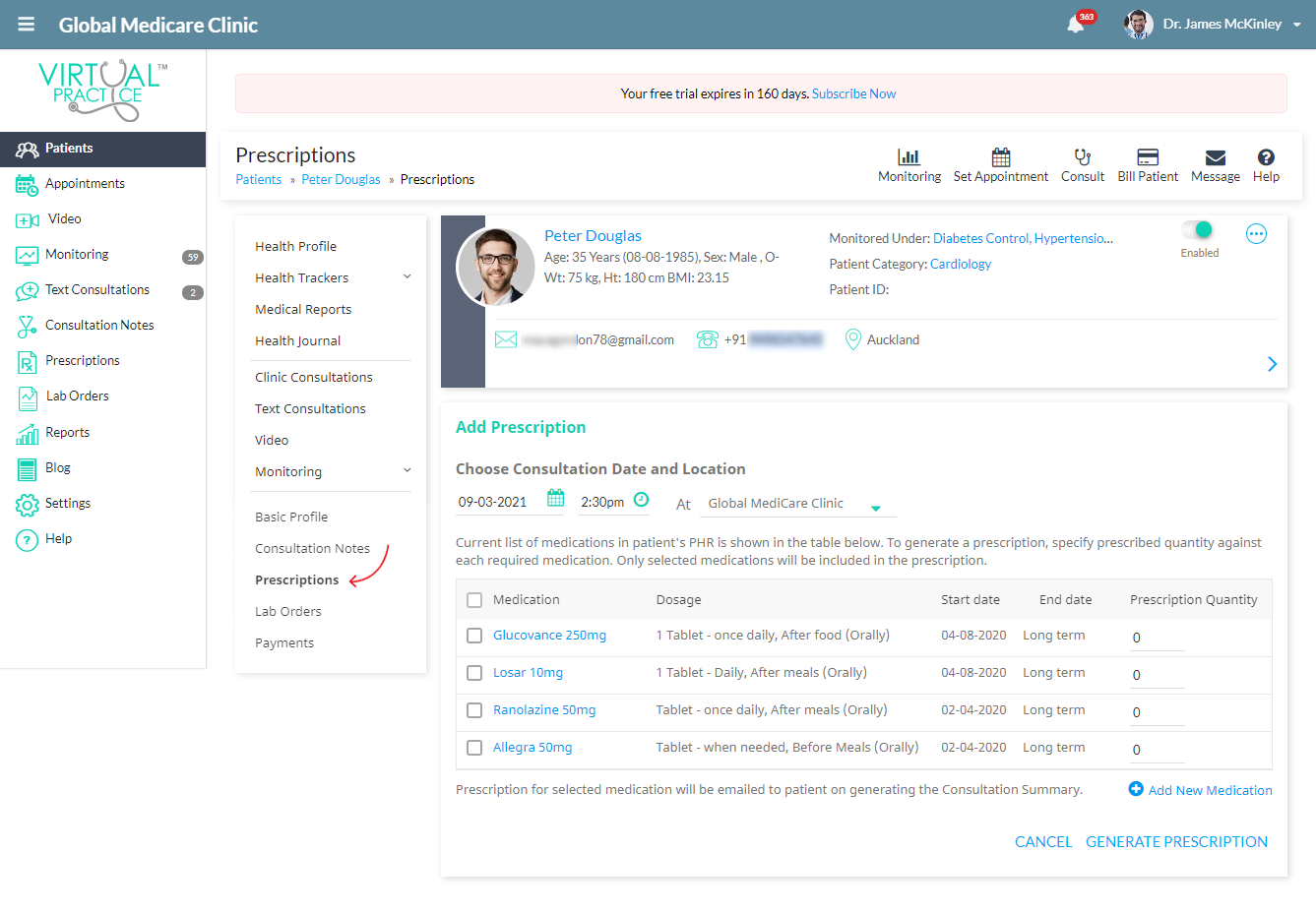Open Monitoring icon in the left sidebar

point(27,255)
